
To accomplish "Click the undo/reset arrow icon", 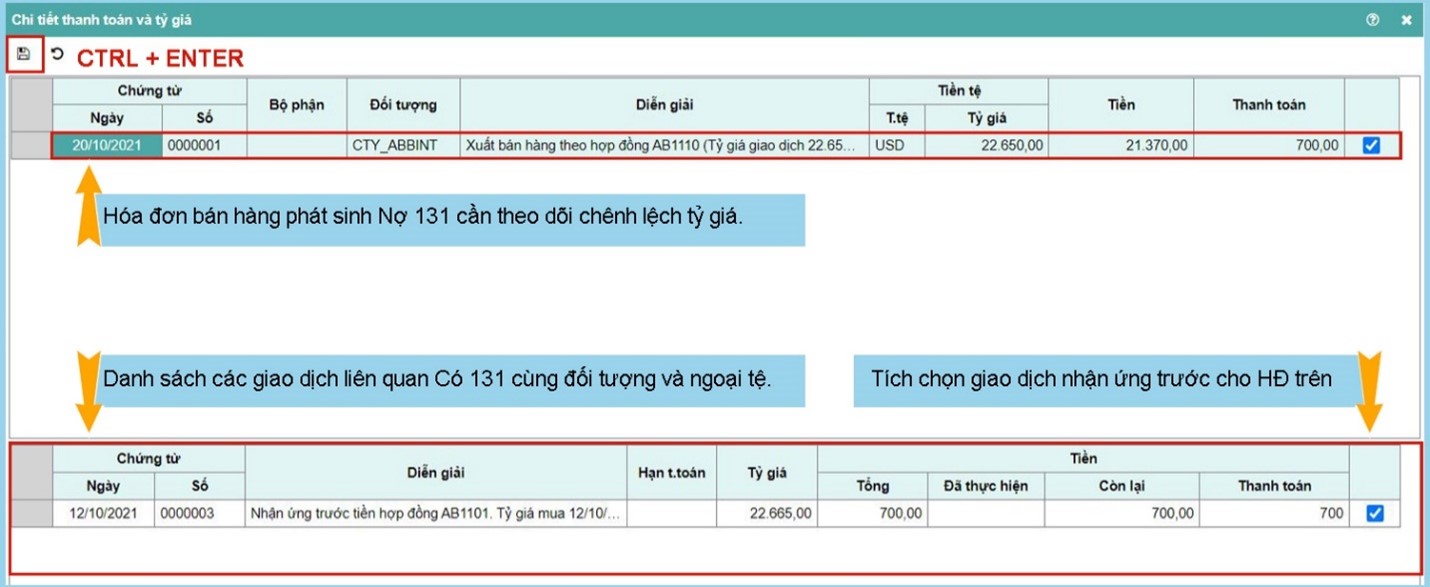I will (x=57, y=55).
